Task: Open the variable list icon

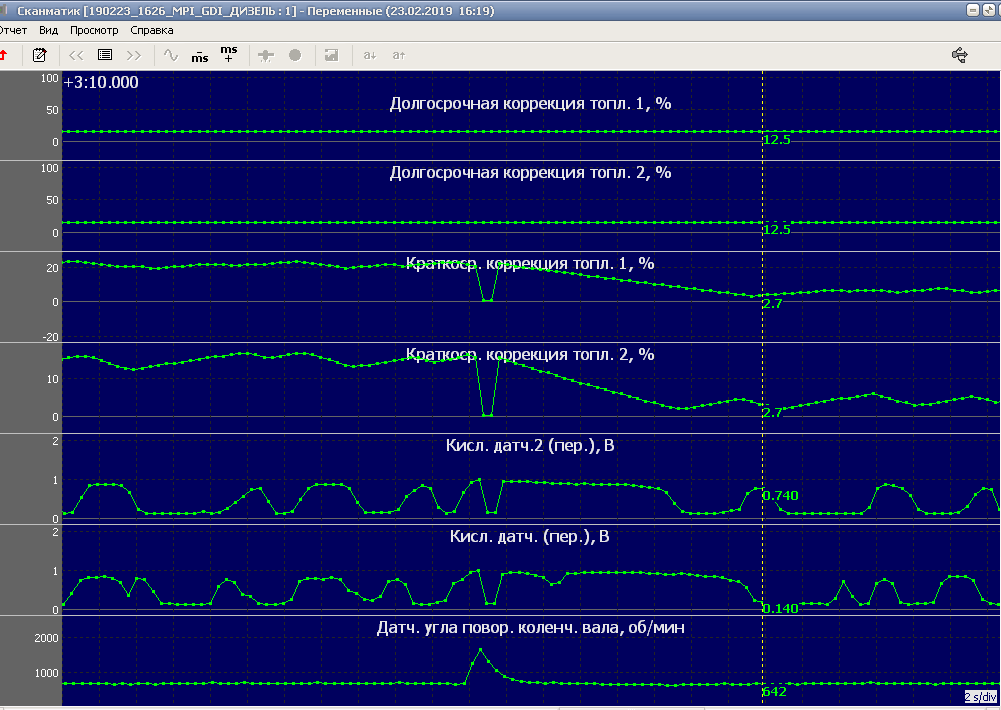Action: tap(104, 55)
